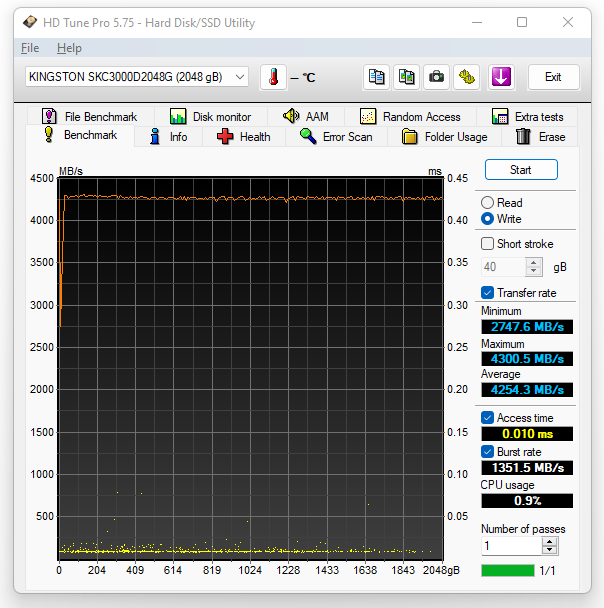Open the Help menu
Viewport: 604px width, 608px height.
tap(69, 48)
